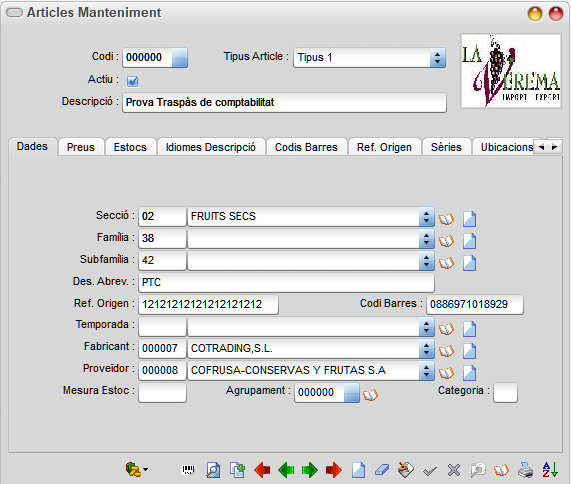Screen dimensions: 571x484
Task: Click new page icon in Temporada row
Action: pyautogui.click(x=469, y=329)
